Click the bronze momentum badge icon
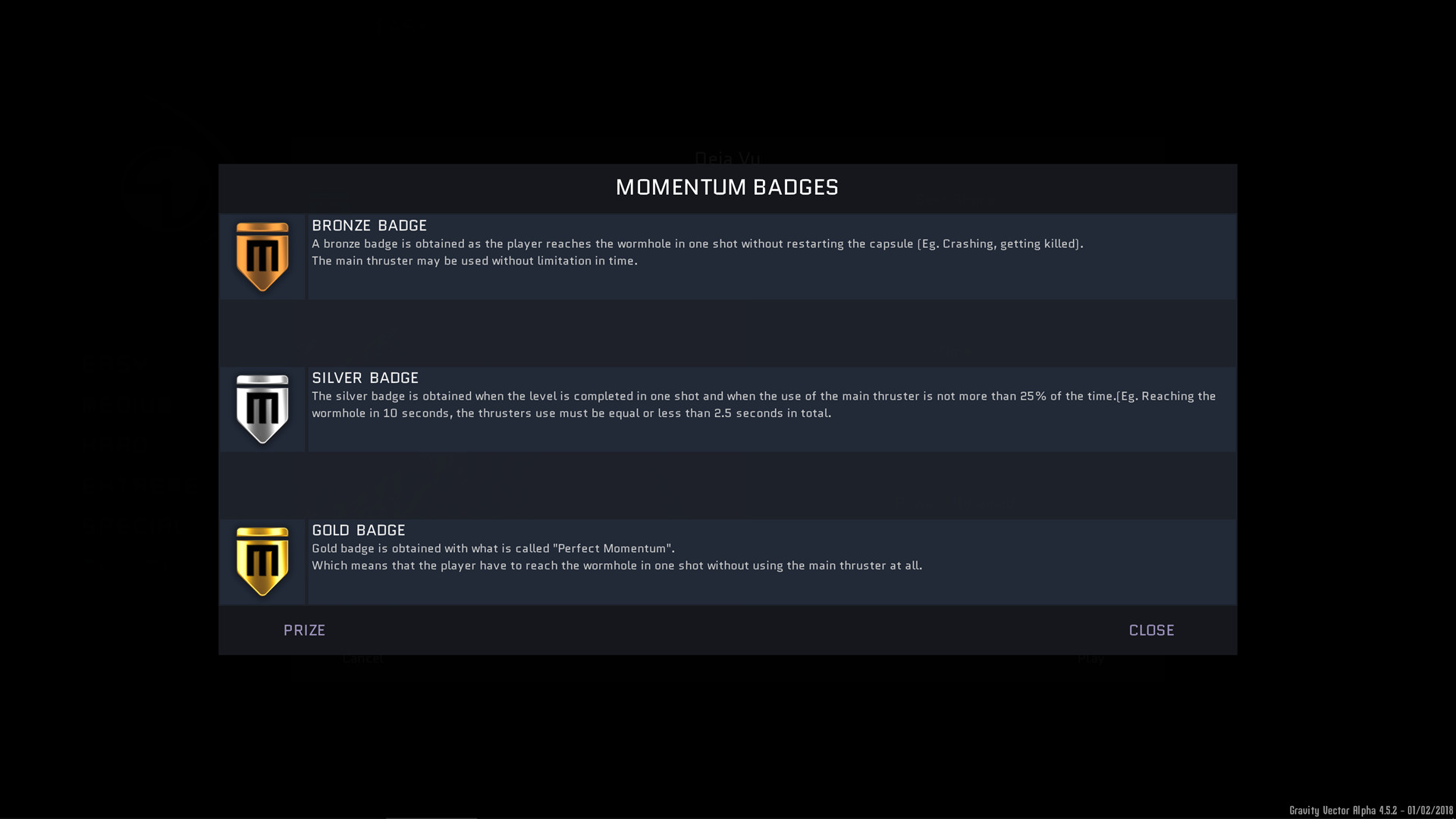This screenshot has height=819, width=1456. (262, 256)
